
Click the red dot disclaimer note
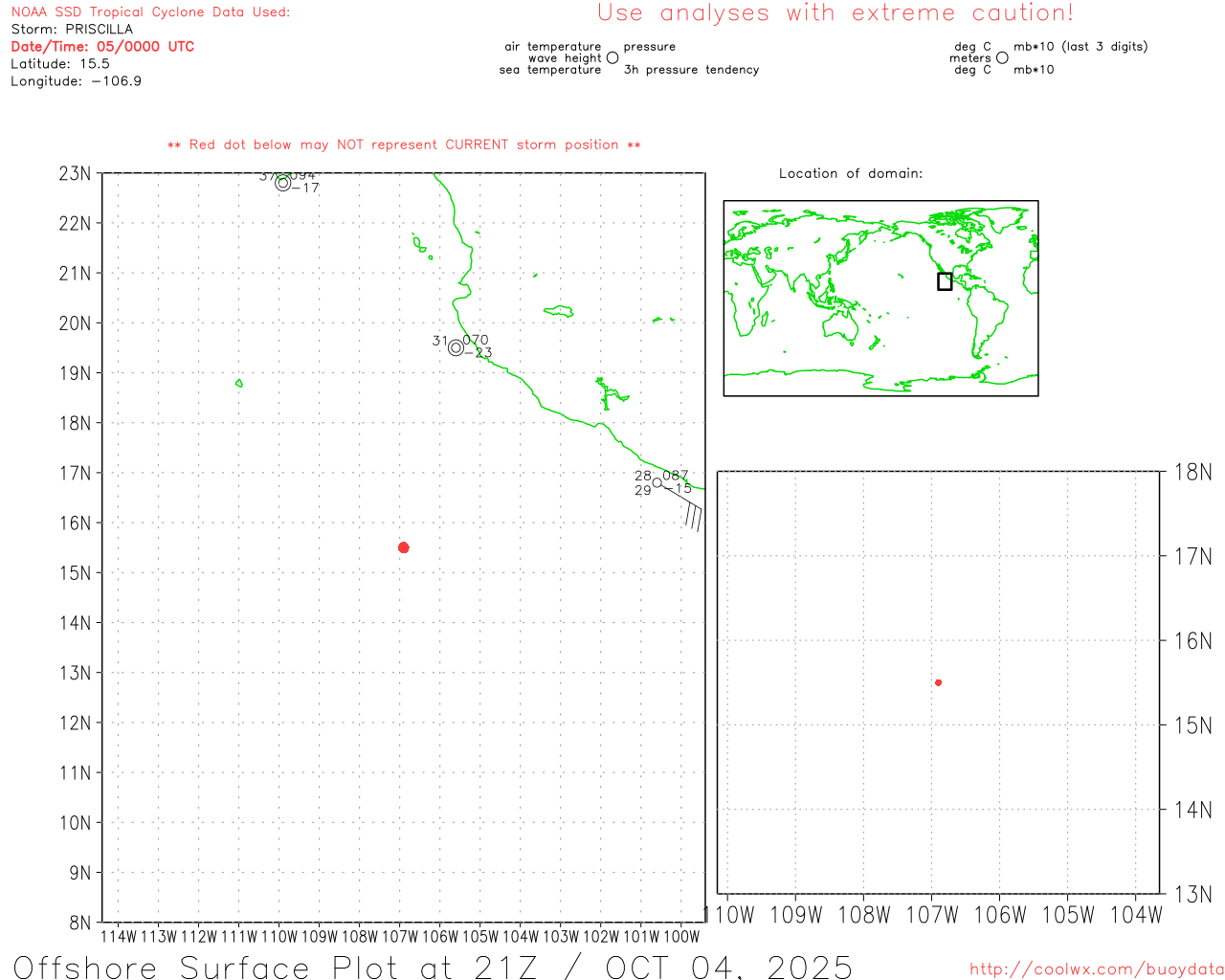(x=403, y=145)
